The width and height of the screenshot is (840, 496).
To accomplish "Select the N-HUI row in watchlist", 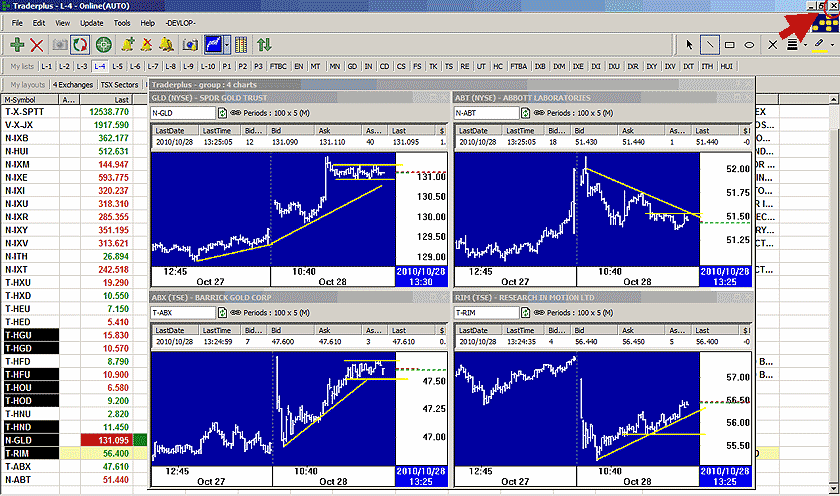I will 74,151.
